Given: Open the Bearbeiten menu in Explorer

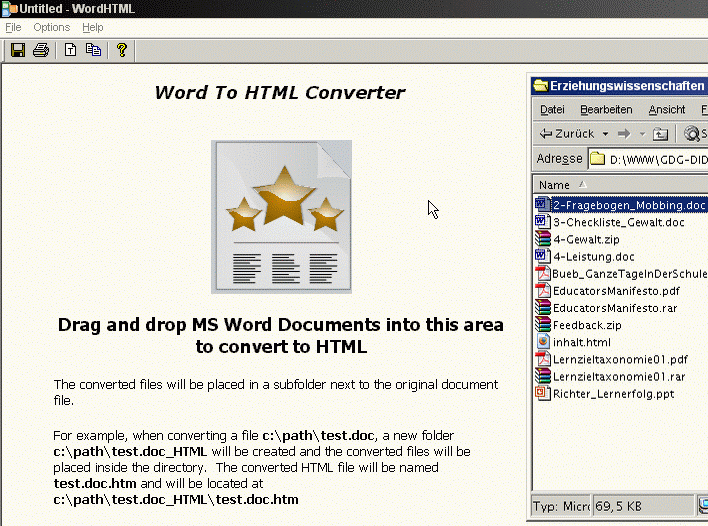Looking at the screenshot, I should pos(606,109).
